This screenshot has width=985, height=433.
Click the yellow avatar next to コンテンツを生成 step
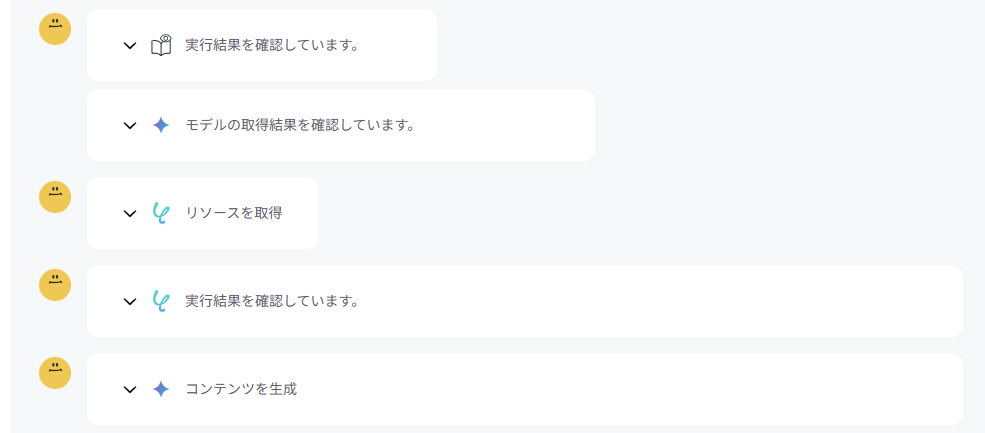pos(55,373)
